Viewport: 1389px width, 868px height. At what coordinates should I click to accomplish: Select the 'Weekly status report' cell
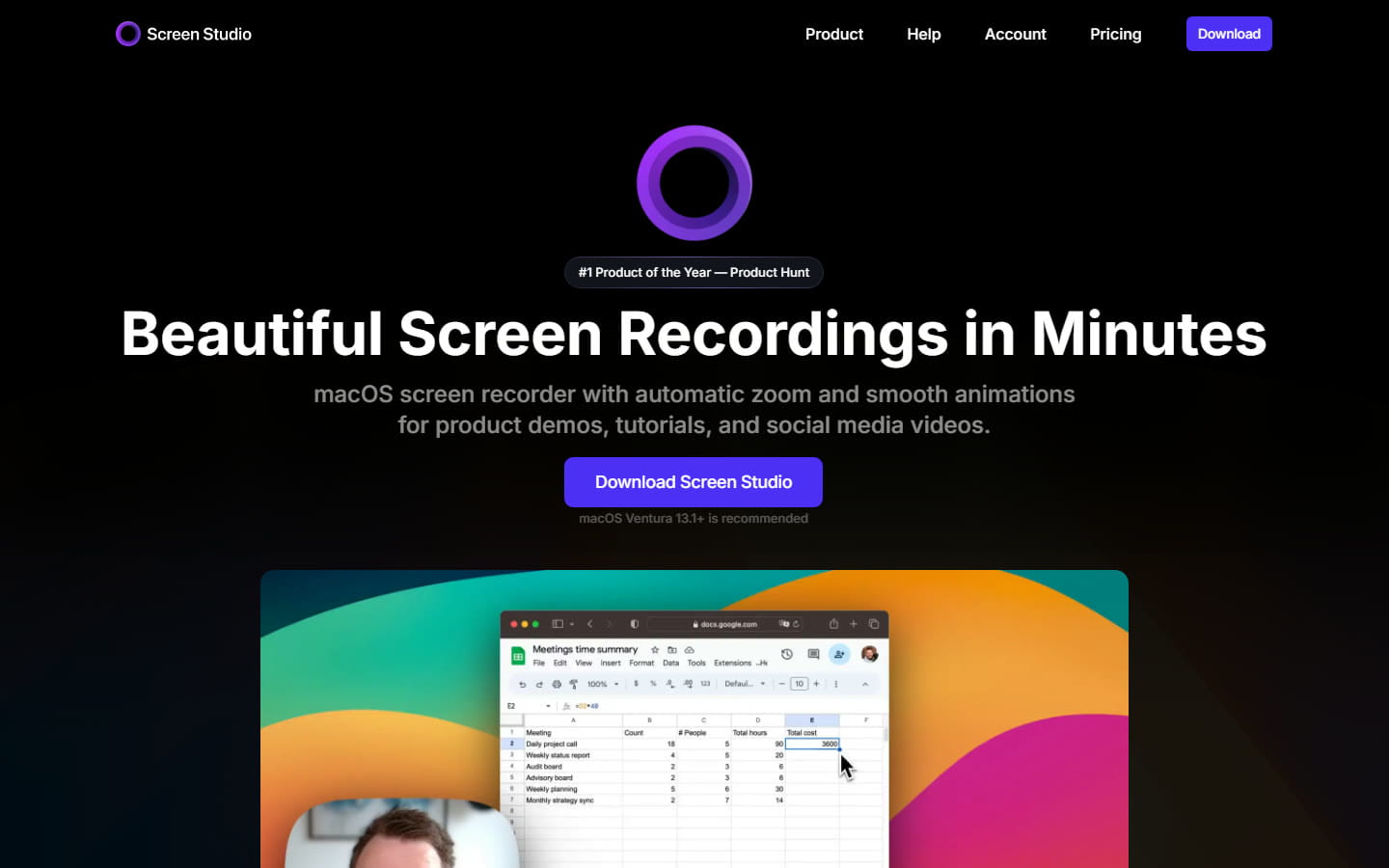coord(573,755)
